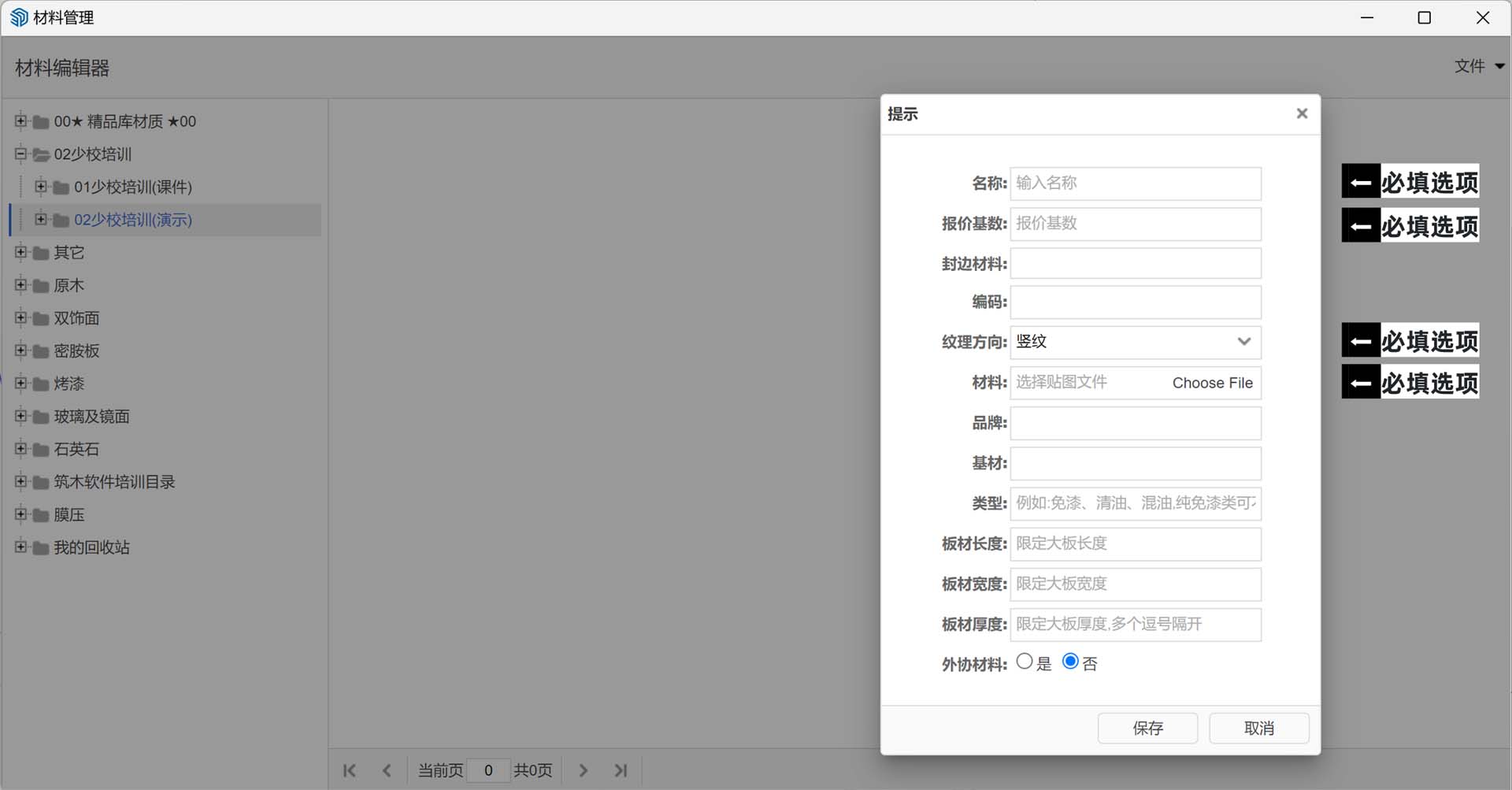
Task: Click the 取消 button
Action: (1258, 728)
